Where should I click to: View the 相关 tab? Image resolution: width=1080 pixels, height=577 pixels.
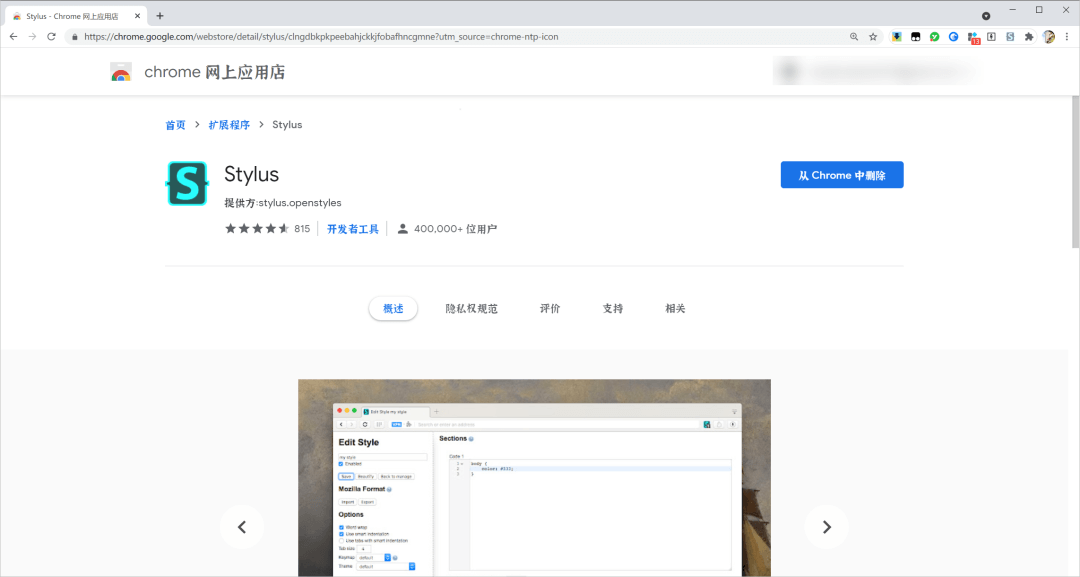click(x=676, y=308)
